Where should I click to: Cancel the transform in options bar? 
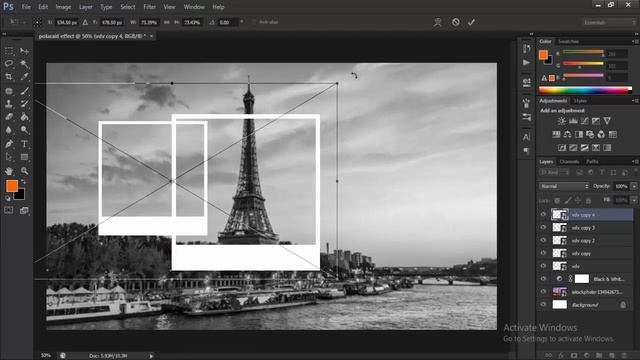pos(456,22)
